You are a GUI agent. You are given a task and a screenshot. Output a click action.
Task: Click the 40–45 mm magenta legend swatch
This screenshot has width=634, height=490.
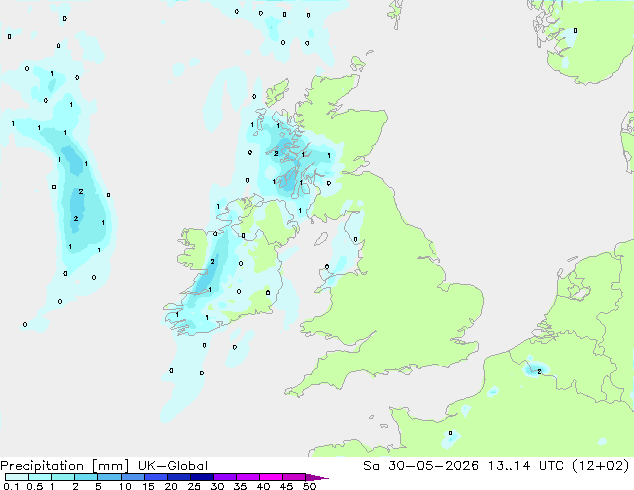pos(271,477)
